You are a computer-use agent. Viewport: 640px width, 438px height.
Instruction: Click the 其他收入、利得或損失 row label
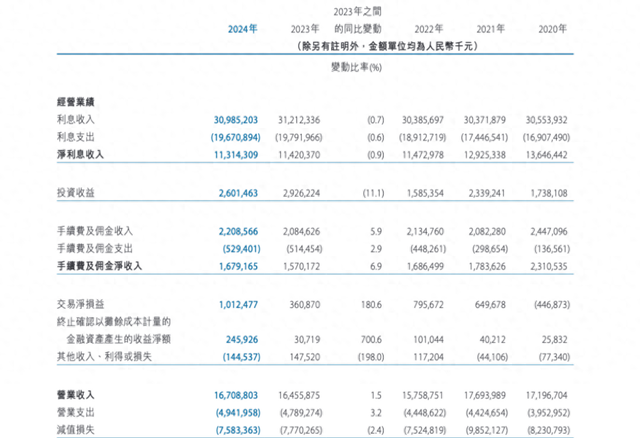coord(104,357)
